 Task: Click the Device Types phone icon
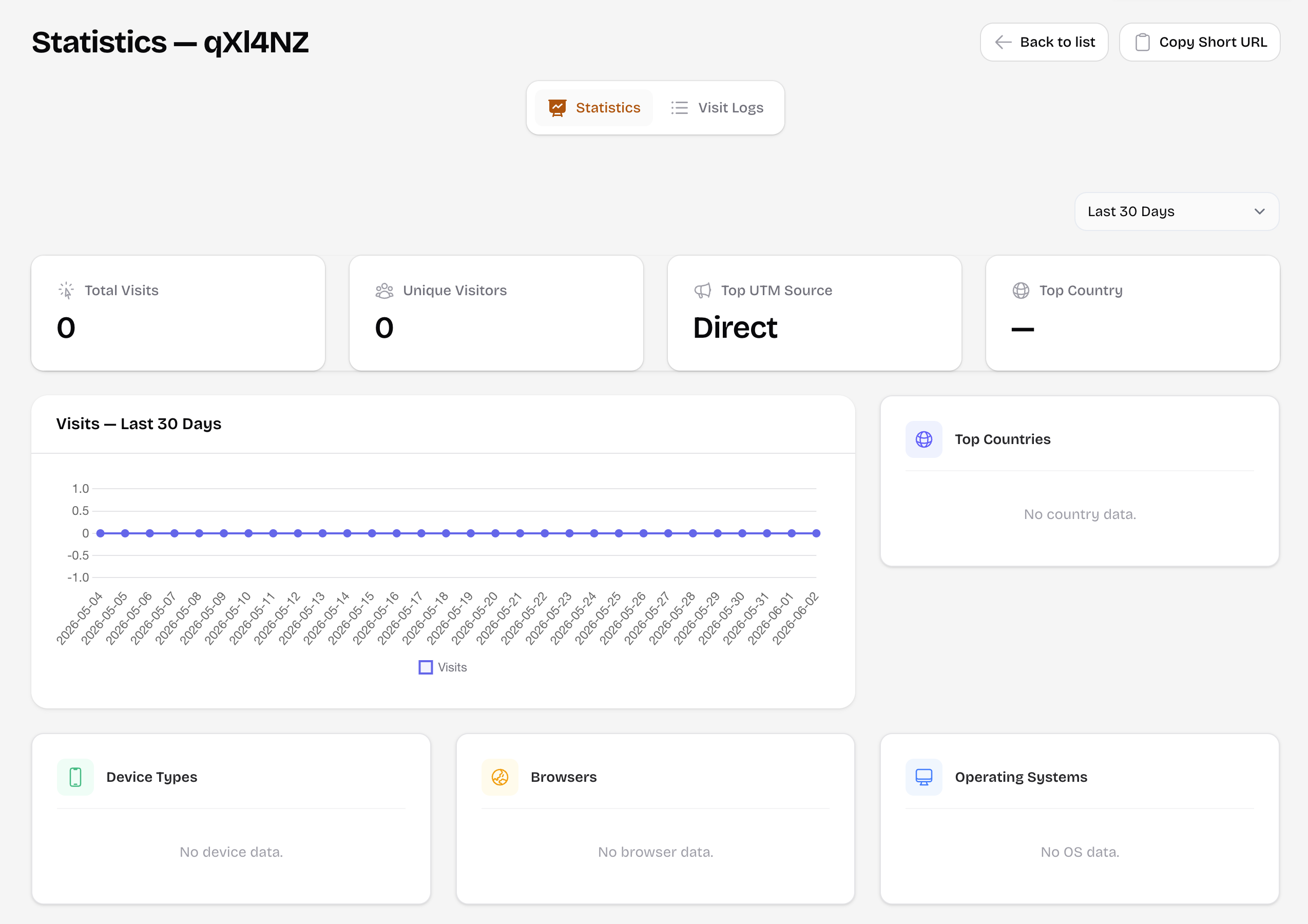pyautogui.click(x=75, y=777)
